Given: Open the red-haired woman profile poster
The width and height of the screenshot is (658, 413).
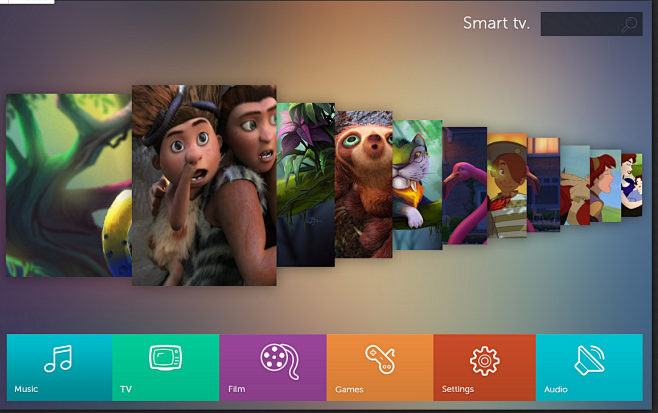Looking at the screenshot, I should click(x=605, y=186).
